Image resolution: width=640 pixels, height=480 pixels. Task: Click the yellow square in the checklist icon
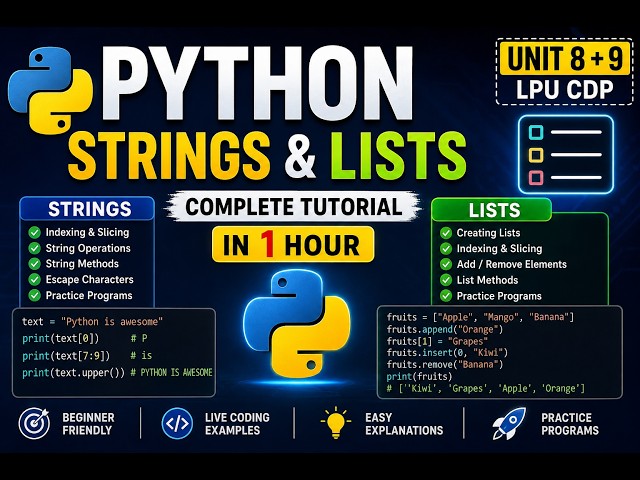(536, 155)
